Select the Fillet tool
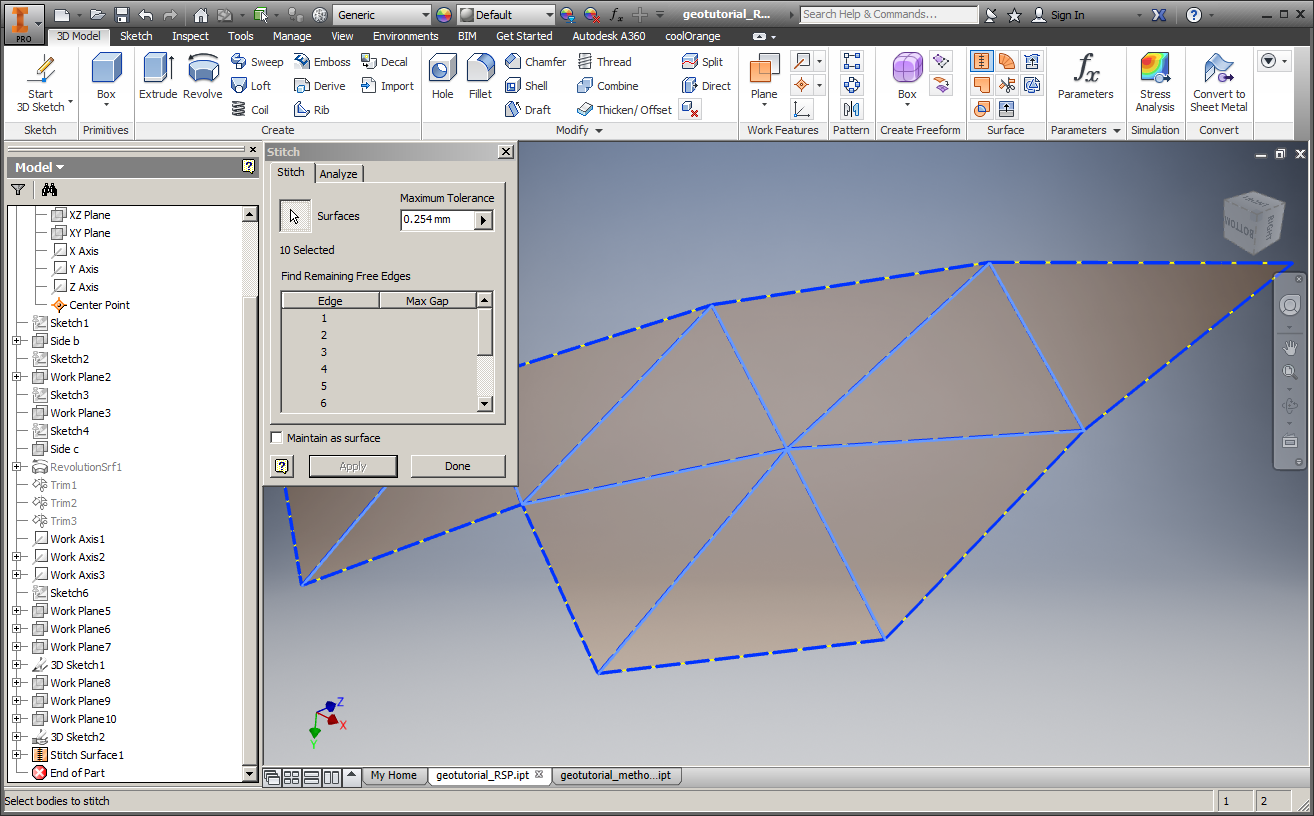The height and width of the screenshot is (816, 1314). coord(480,77)
